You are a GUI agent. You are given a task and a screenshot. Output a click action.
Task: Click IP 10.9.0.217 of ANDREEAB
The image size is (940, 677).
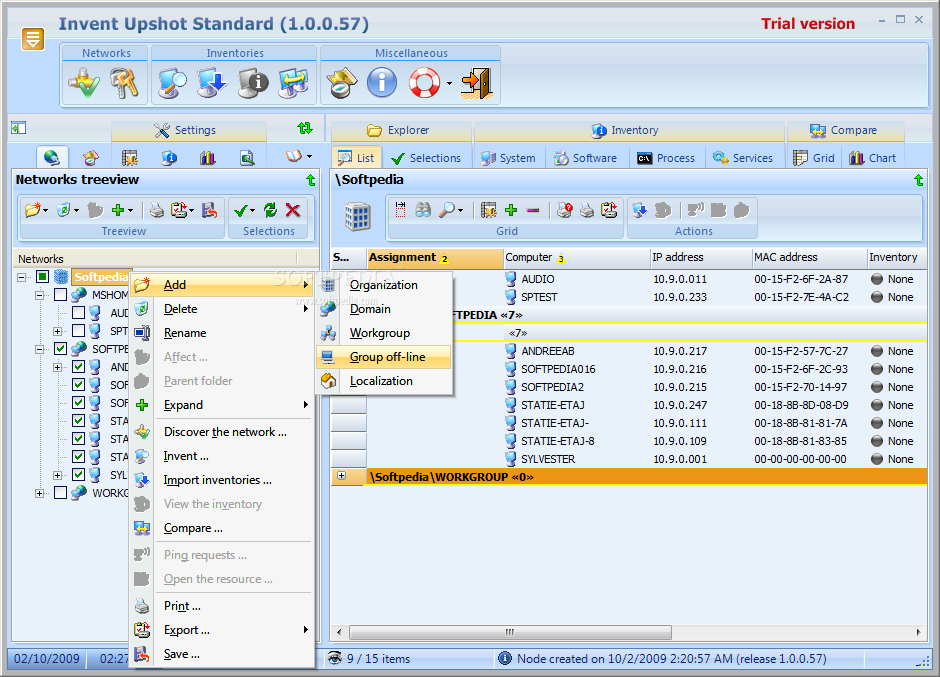(x=680, y=351)
